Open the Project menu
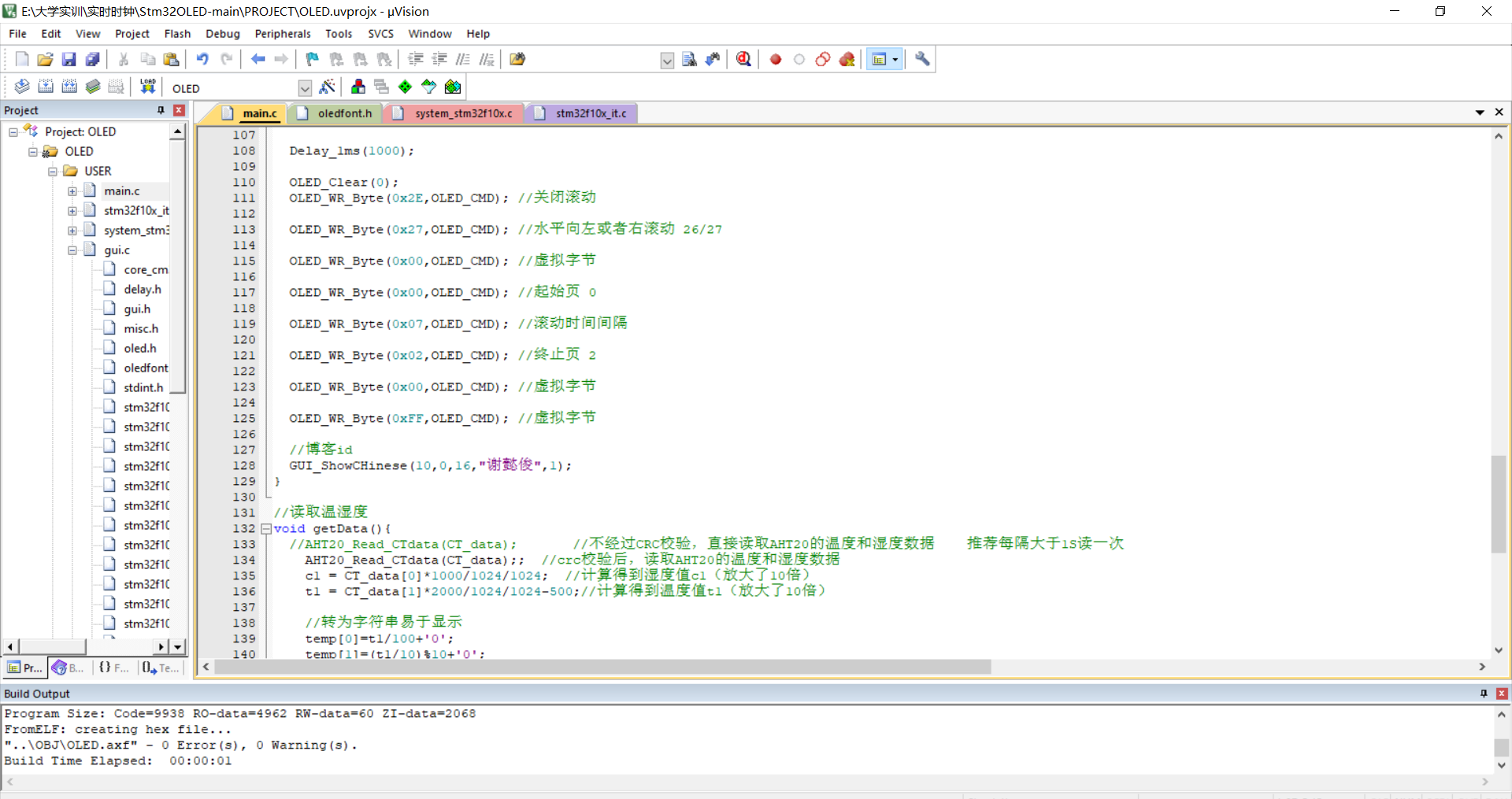The height and width of the screenshot is (799, 1512). [132, 34]
